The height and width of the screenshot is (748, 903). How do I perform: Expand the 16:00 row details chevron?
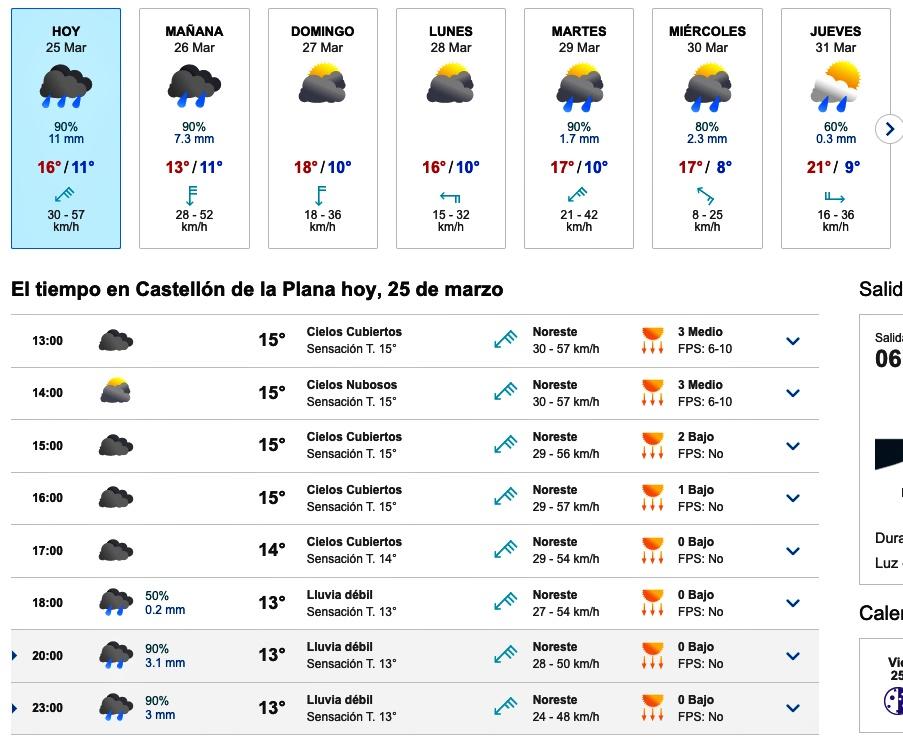tap(793, 498)
